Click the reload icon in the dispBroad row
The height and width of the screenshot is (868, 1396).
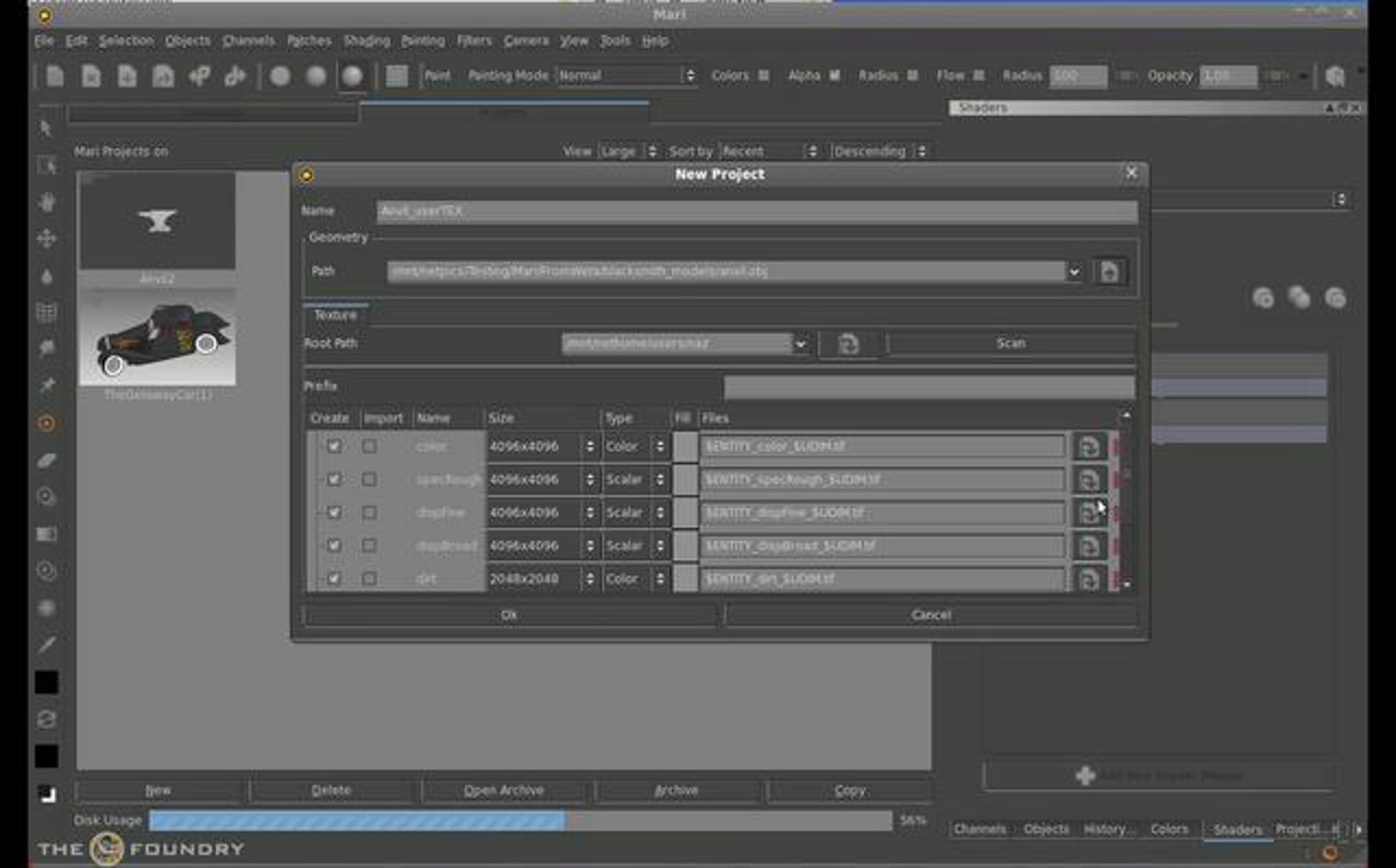point(1089,546)
